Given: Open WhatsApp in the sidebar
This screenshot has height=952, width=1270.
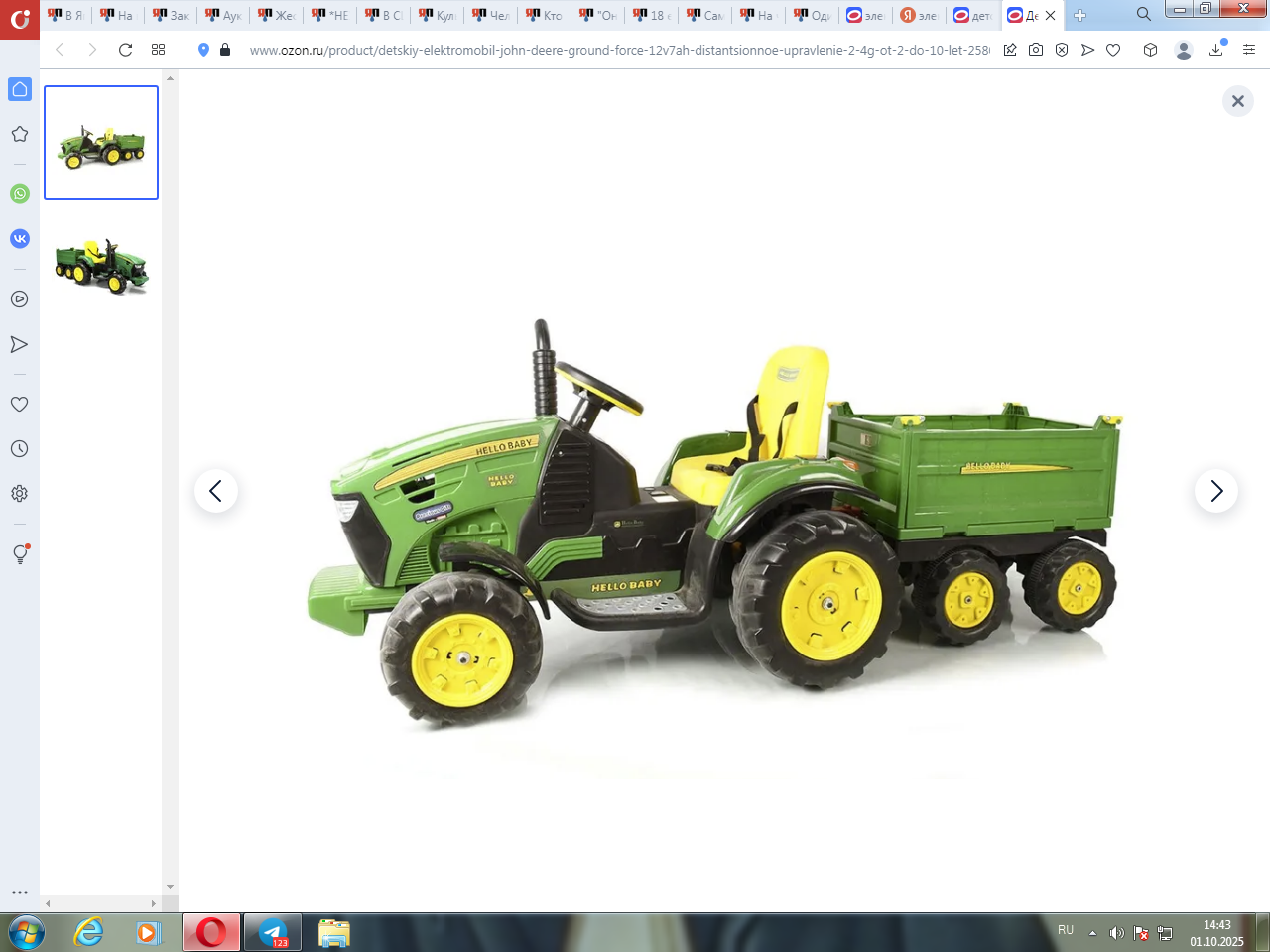Looking at the screenshot, I should (20, 194).
